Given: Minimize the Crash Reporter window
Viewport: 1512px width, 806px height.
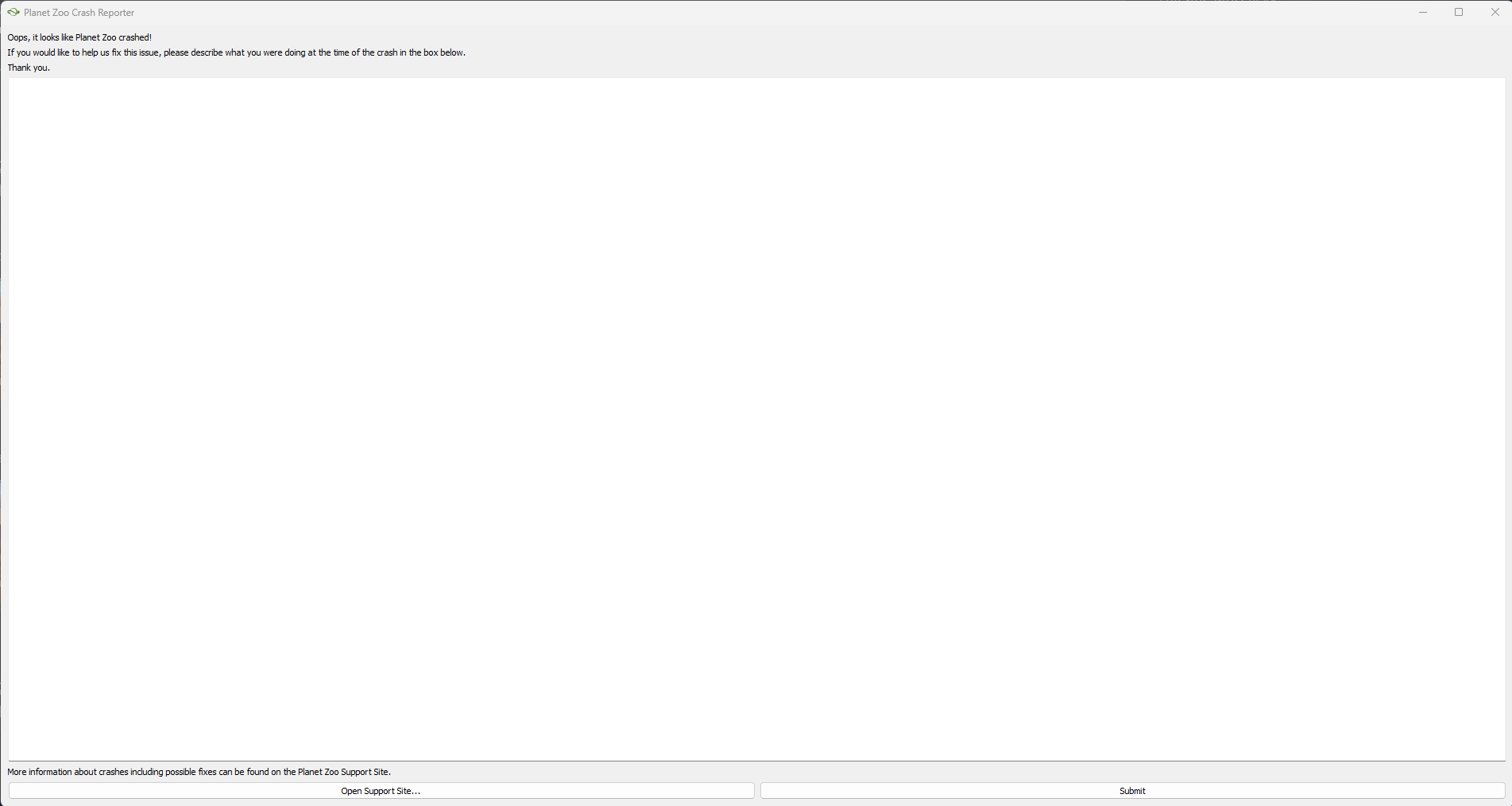Looking at the screenshot, I should [x=1423, y=12].
